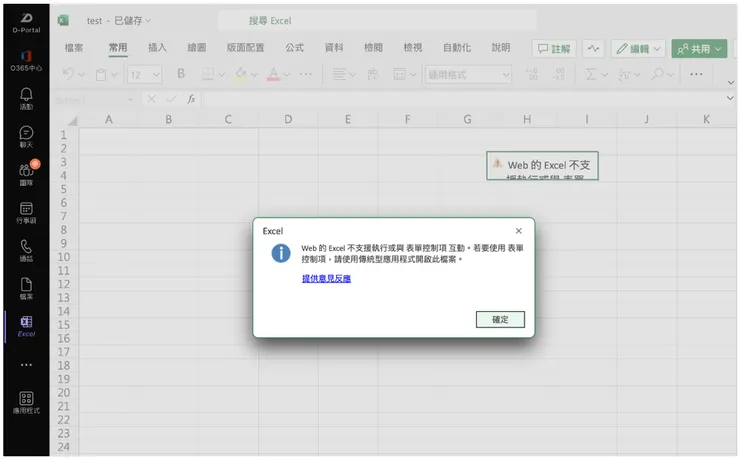Open the 團隊 teams icon
Image resolution: width=740 pixels, height=459 pixels.
pyautogui.click(x=26, y=175)
